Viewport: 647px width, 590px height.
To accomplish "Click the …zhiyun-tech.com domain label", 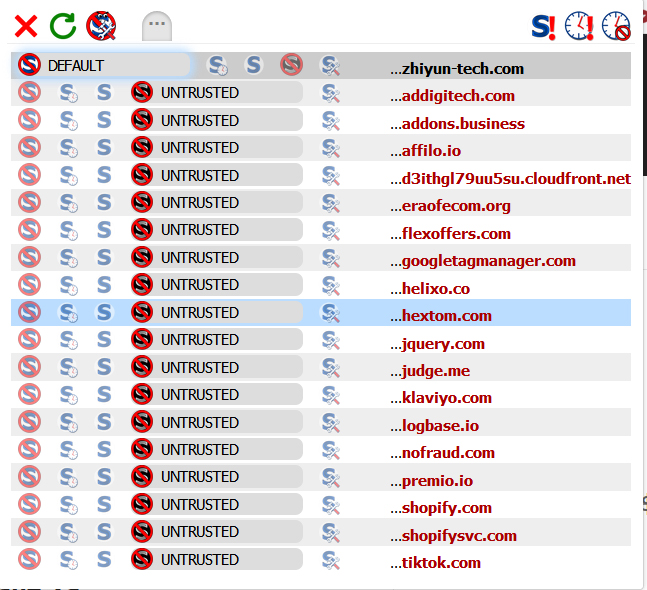I will [457, 68].
